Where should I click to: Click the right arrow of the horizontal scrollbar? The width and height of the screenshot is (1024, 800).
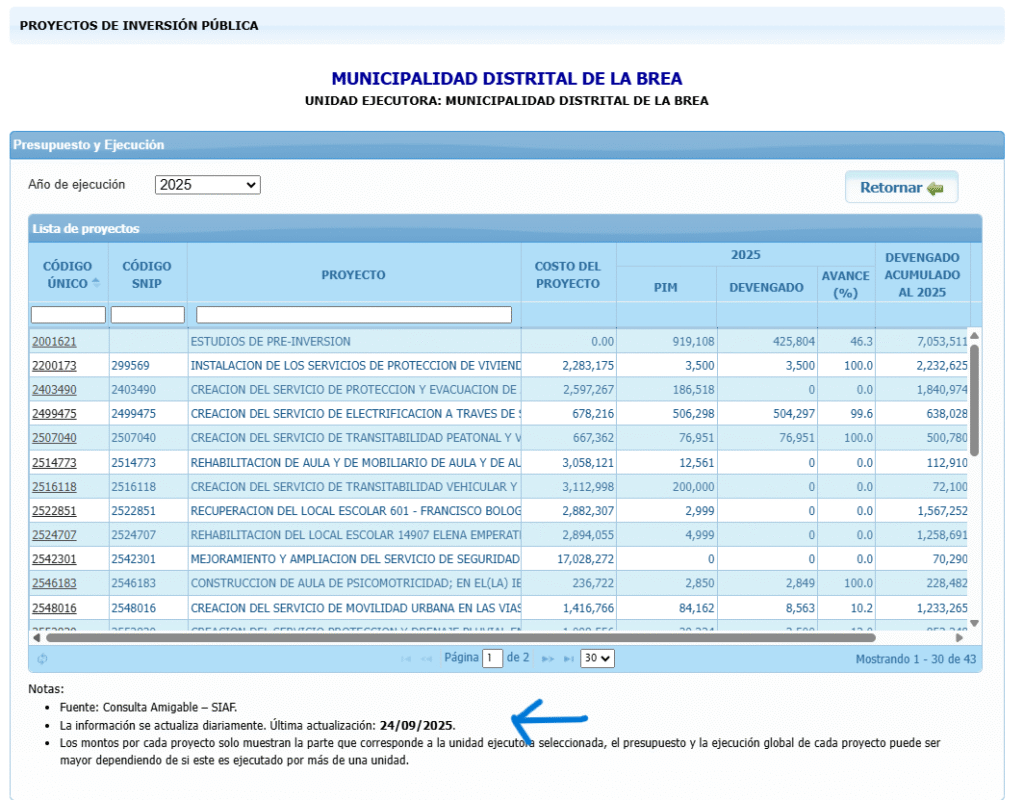pyautogui.click(x=959, y=637)
